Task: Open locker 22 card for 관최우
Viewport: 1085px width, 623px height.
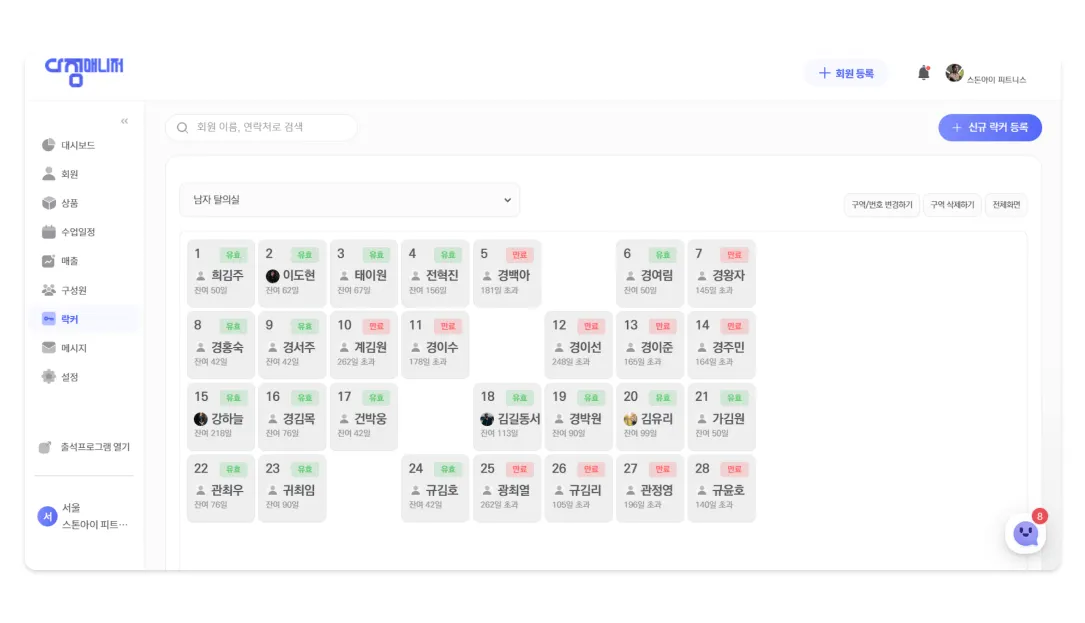Action: (x=221, y=488)
